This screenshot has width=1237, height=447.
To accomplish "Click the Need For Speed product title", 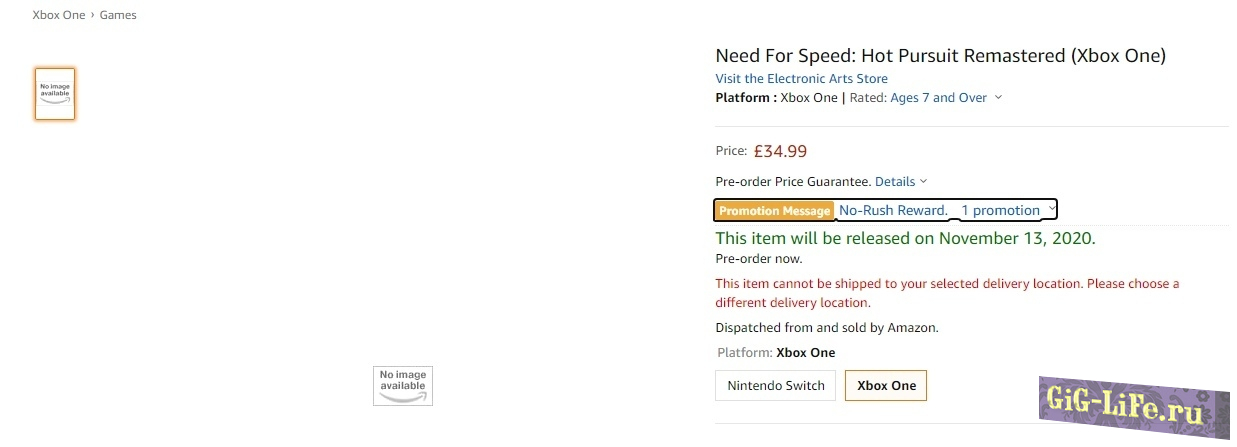I will tap(940, 56).
